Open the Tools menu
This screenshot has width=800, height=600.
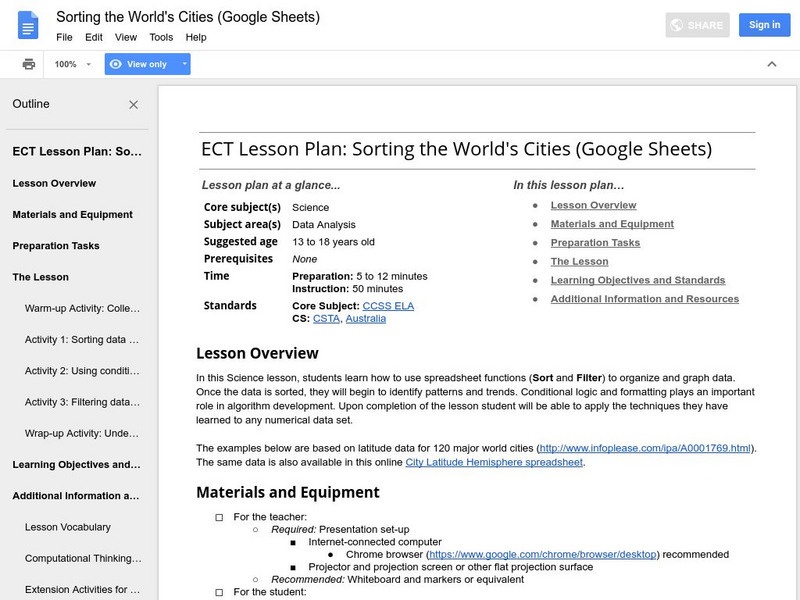click(x=161, y=37)
